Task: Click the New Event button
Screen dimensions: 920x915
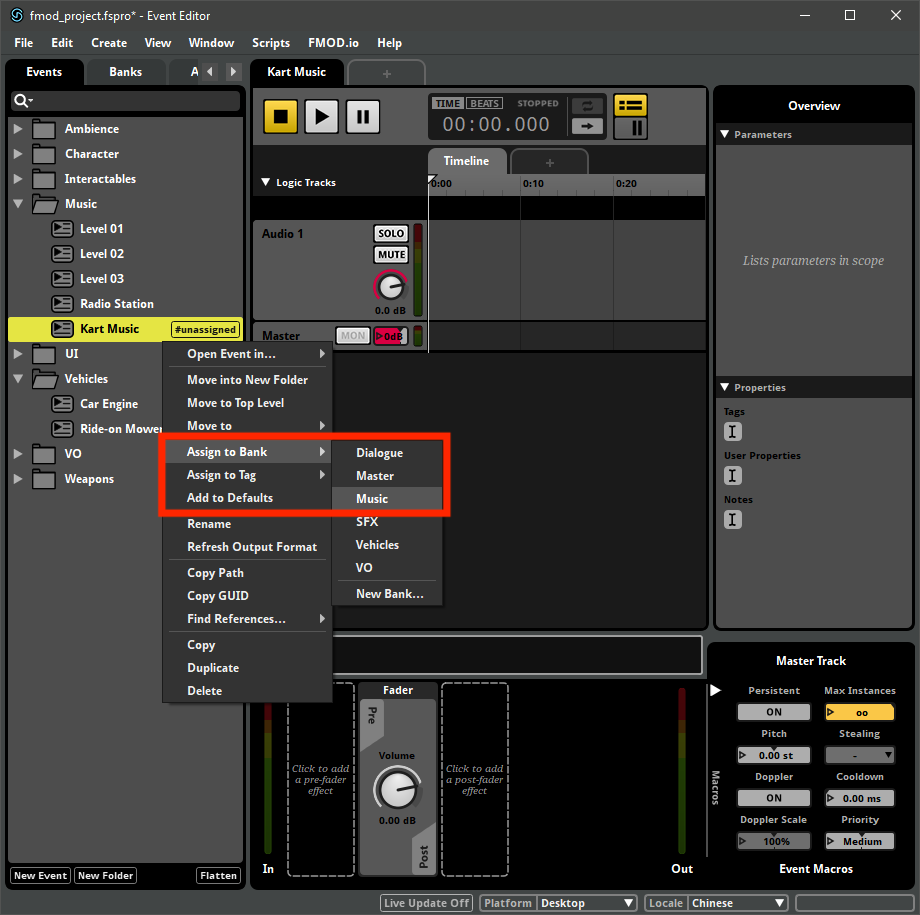Action: pos(39,875)
